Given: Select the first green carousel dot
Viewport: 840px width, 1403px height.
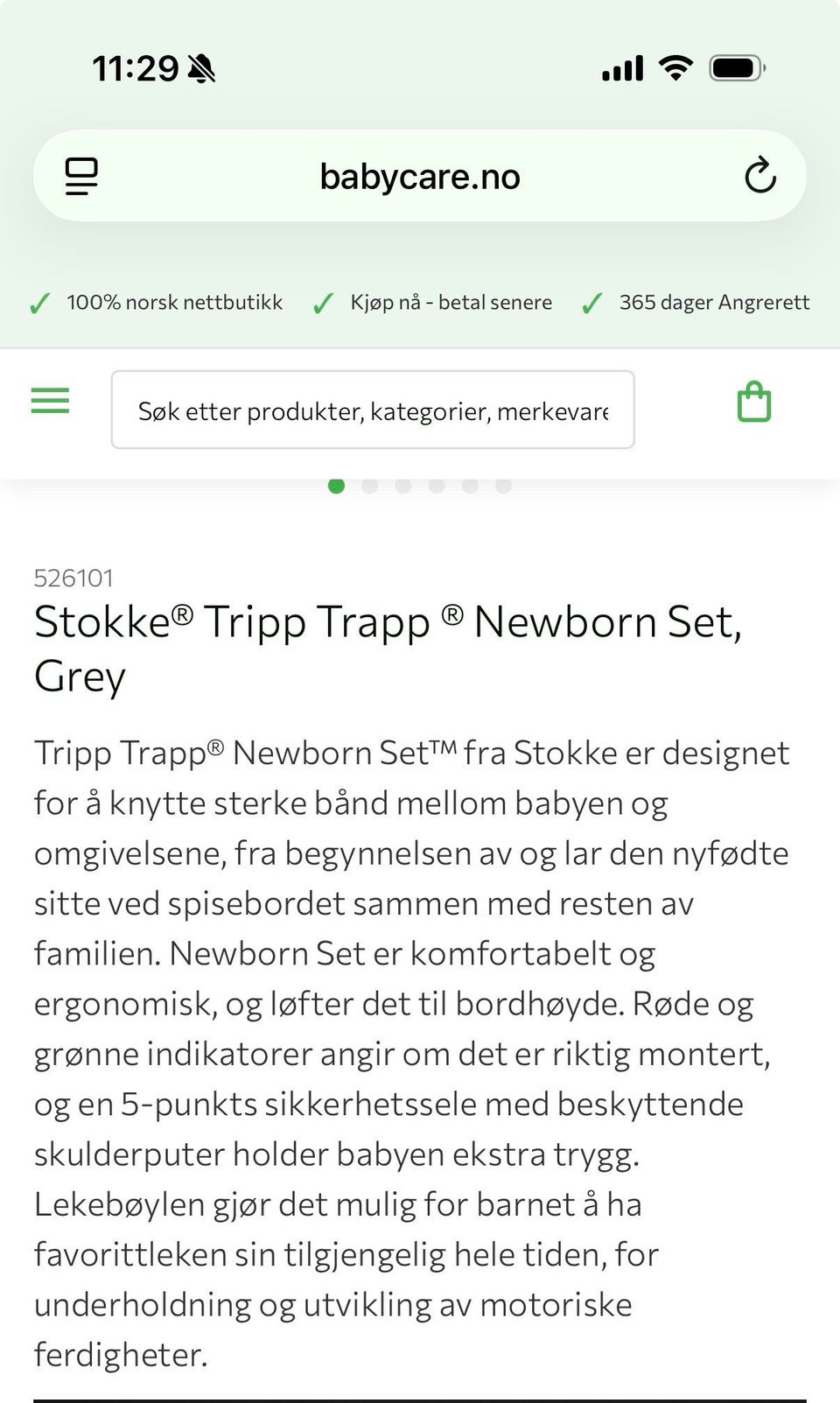Looking at the screenshot, I should pyautogui.click(x=336, y=486).
